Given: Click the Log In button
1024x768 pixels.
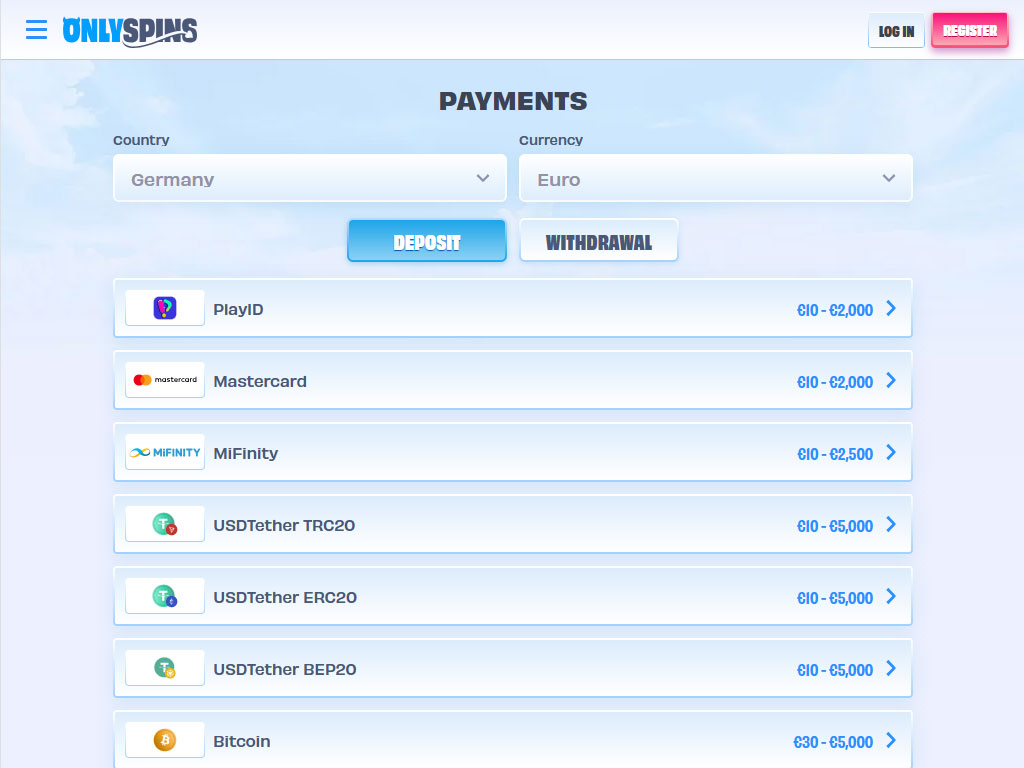Looking at the screenshot, I should point(896,31).
